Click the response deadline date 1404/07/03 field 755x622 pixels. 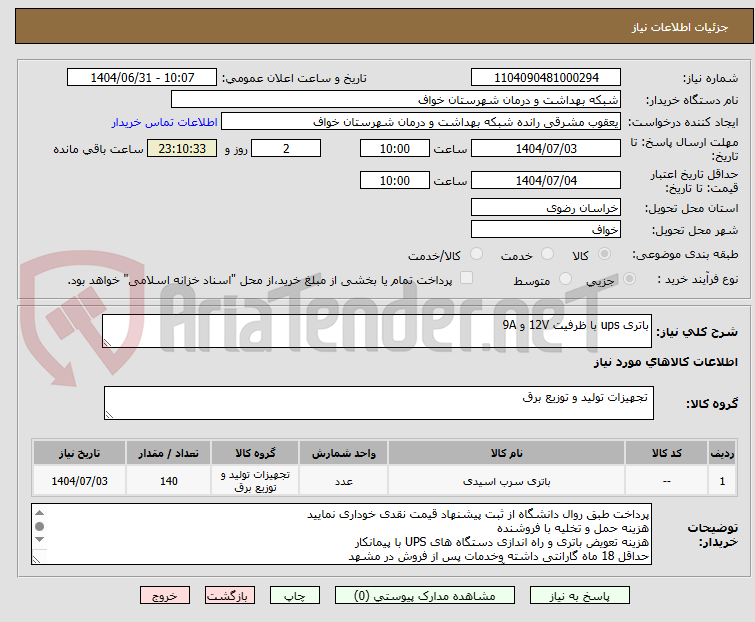pyautogui.click(x=546, y=148)
